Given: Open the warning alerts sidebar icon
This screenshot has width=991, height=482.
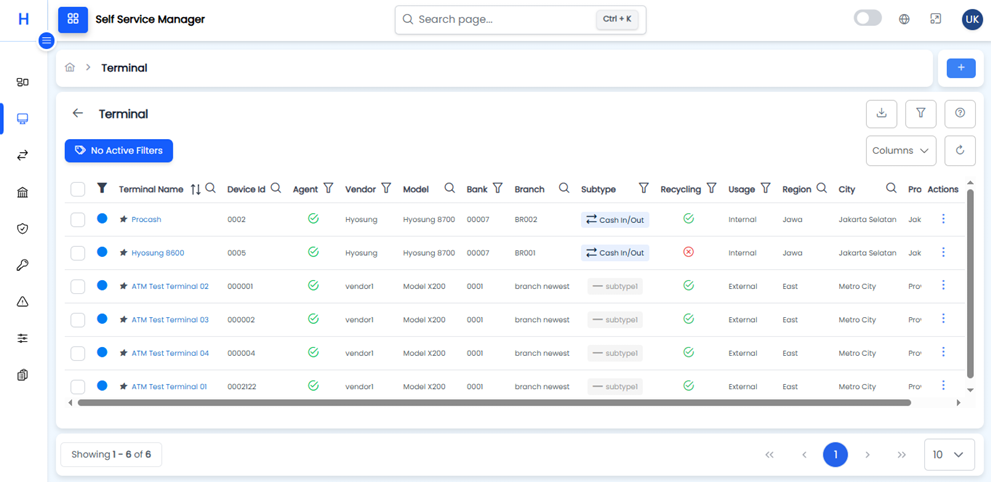Looking at the screenshot, I should click(x=23, y=302).
